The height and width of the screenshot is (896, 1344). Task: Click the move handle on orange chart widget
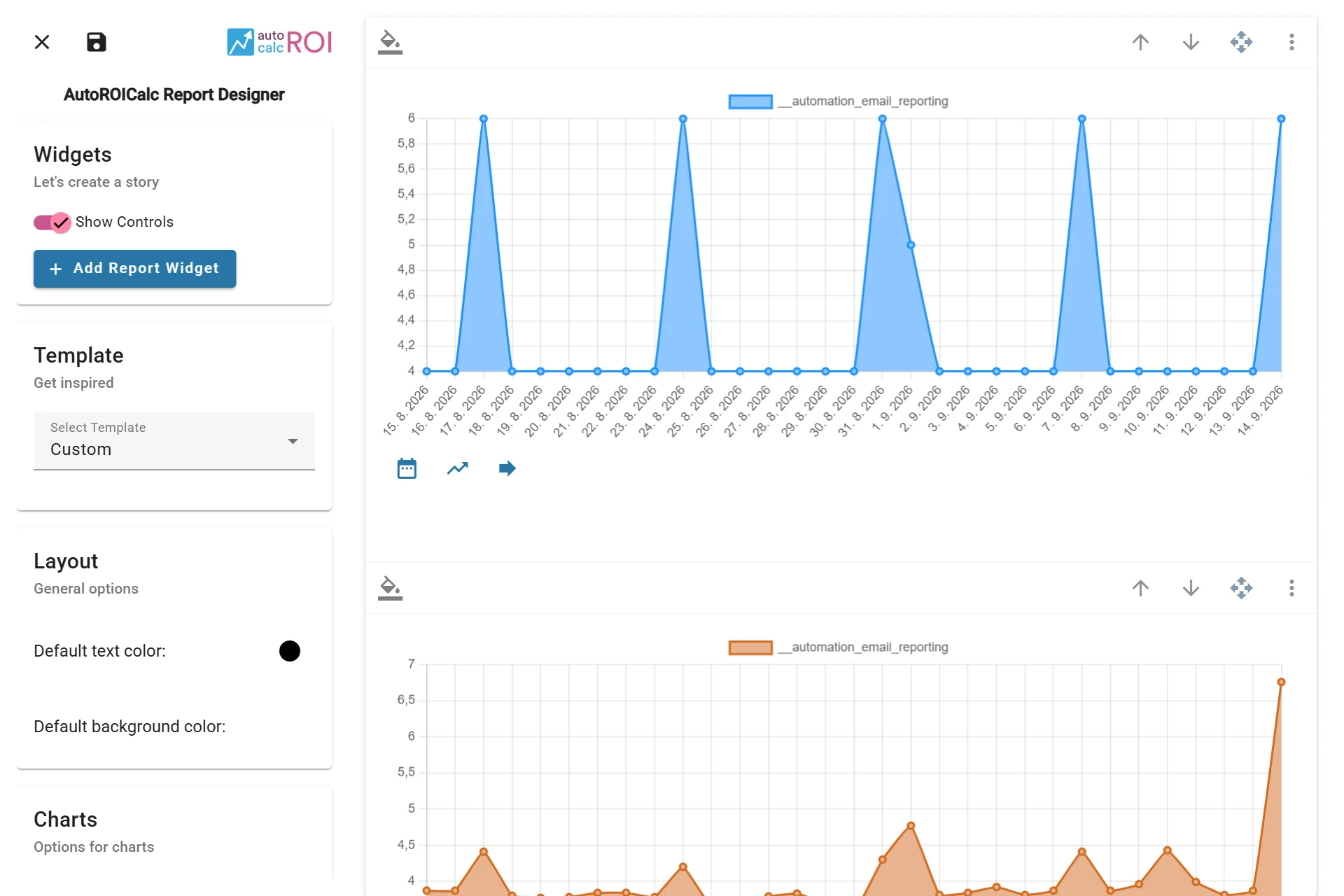1241,588
